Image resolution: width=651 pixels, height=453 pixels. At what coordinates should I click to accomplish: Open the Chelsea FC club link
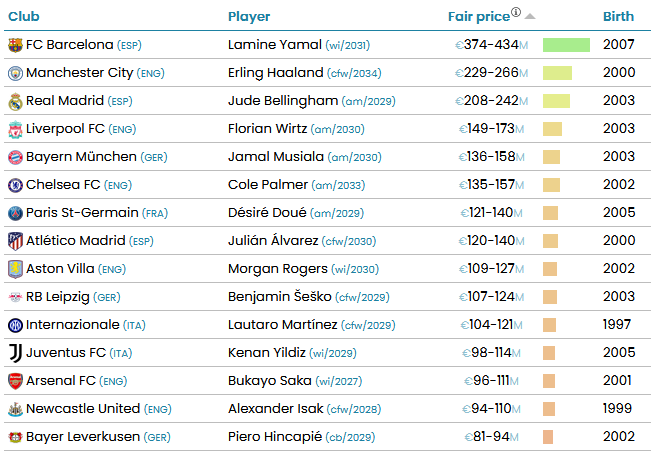[63, 184]
